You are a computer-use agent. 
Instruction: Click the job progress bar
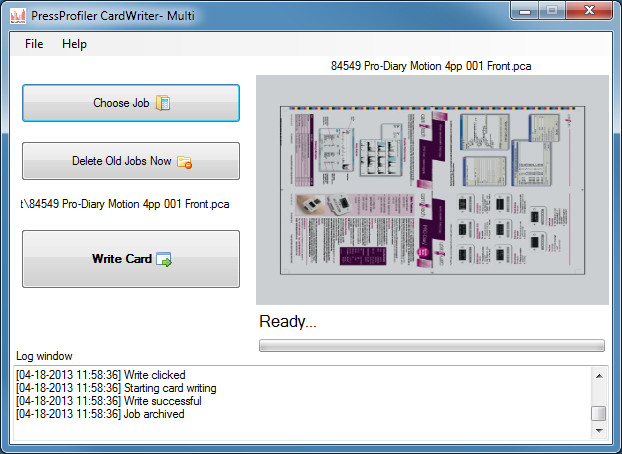(x=431, y=346)
